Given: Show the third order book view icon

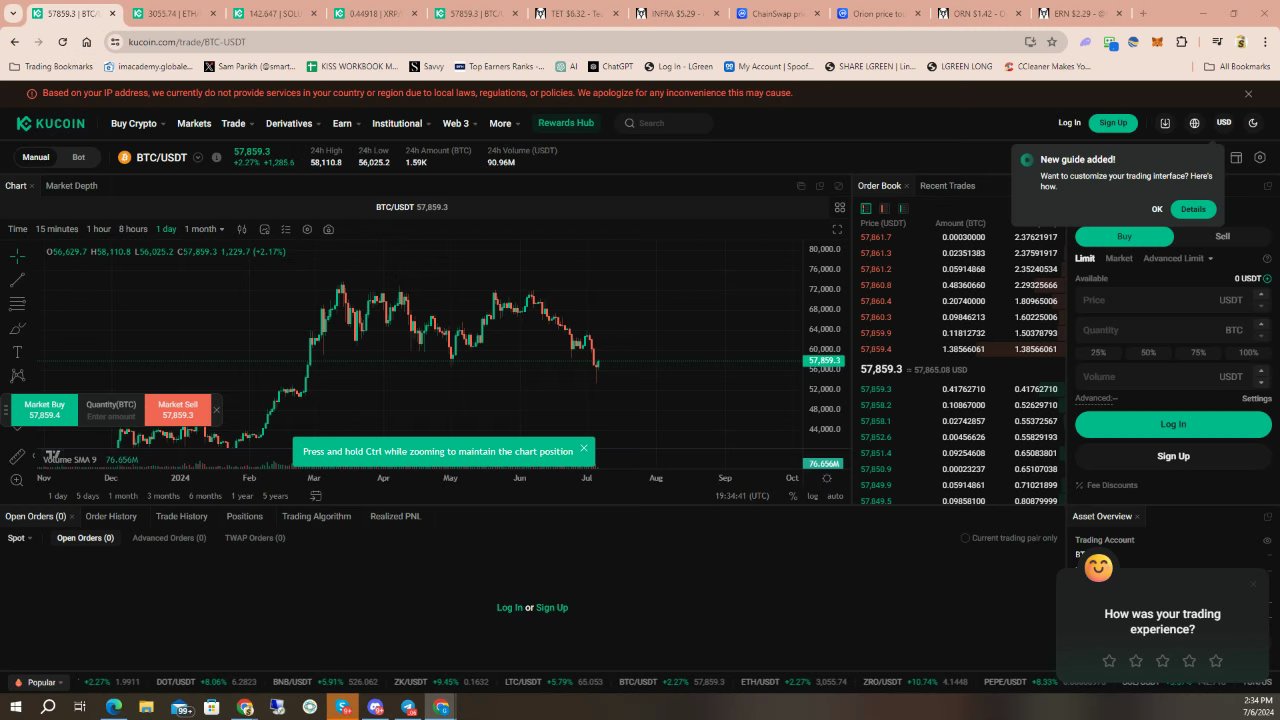Looking at the screenshot, I should pos(903,208).
